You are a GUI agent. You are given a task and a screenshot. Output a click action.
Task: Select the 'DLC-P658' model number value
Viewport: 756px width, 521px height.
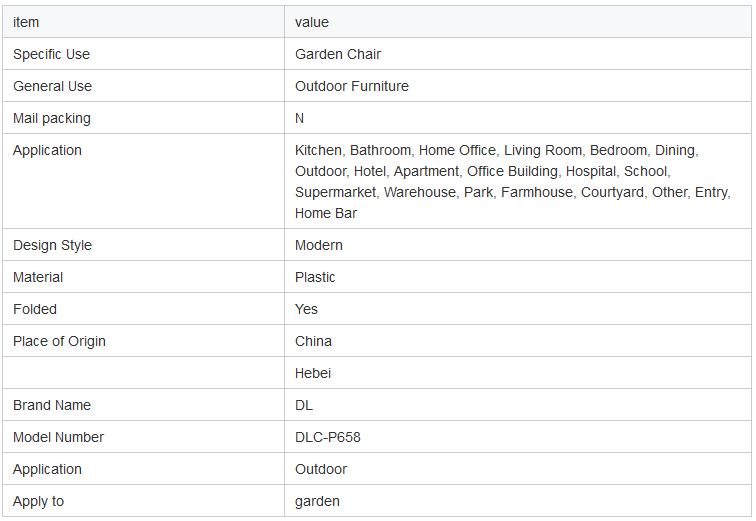point(328,437)
